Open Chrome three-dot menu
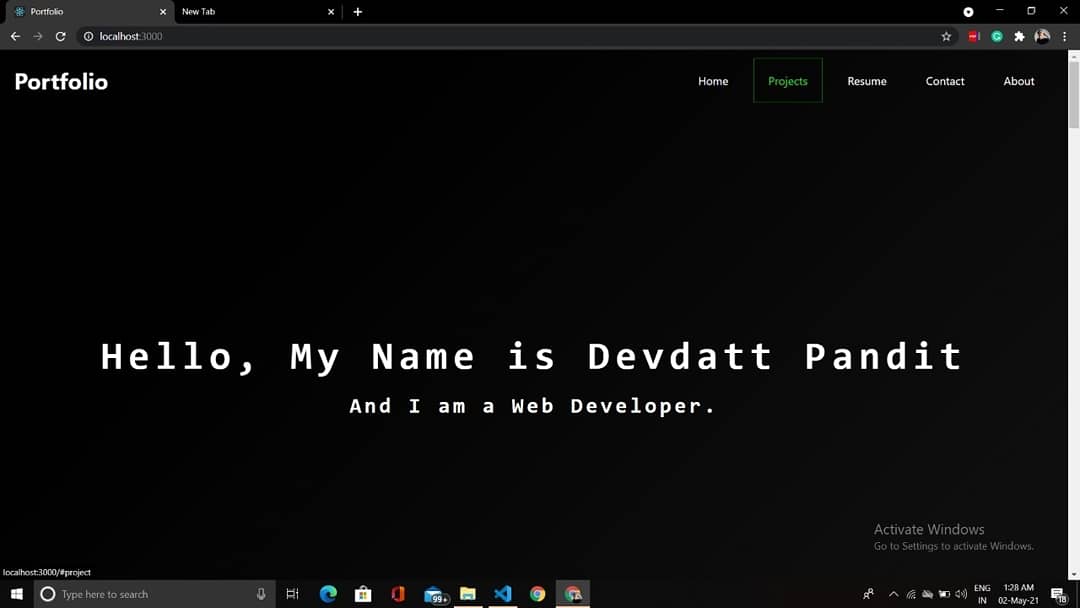 tap(1065, 36)
